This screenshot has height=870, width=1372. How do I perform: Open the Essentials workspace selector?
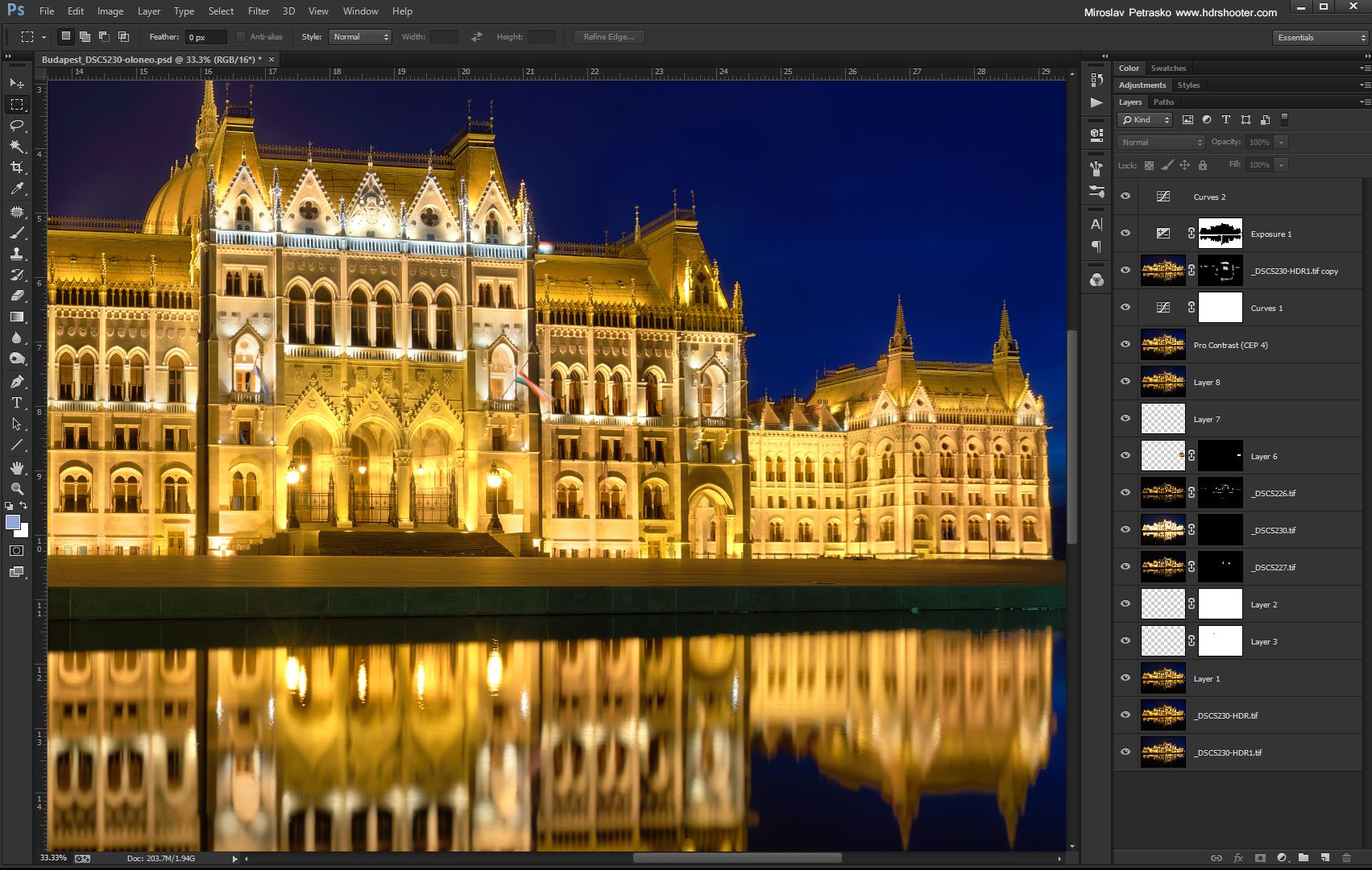pos(1319,37)
